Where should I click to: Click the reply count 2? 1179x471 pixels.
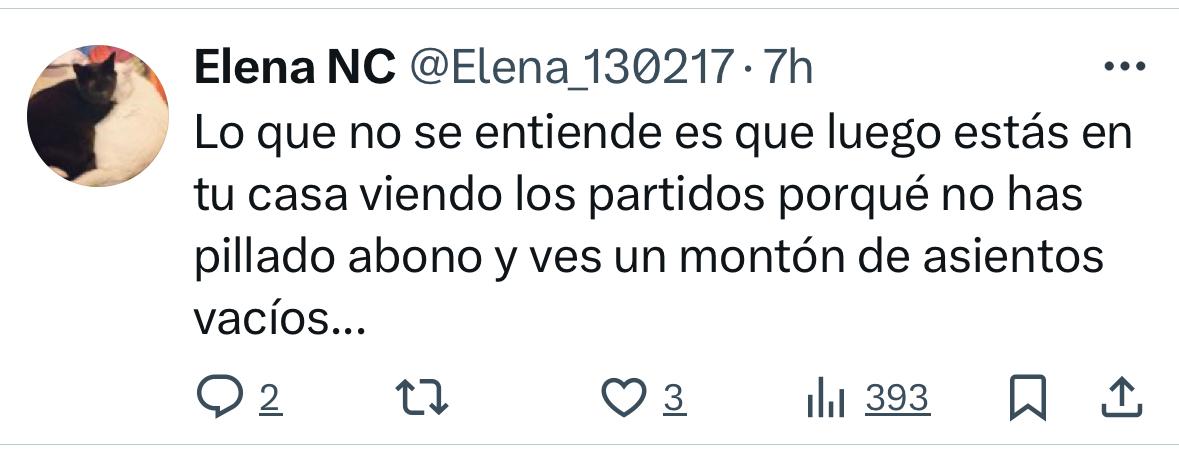click(271, 399)
